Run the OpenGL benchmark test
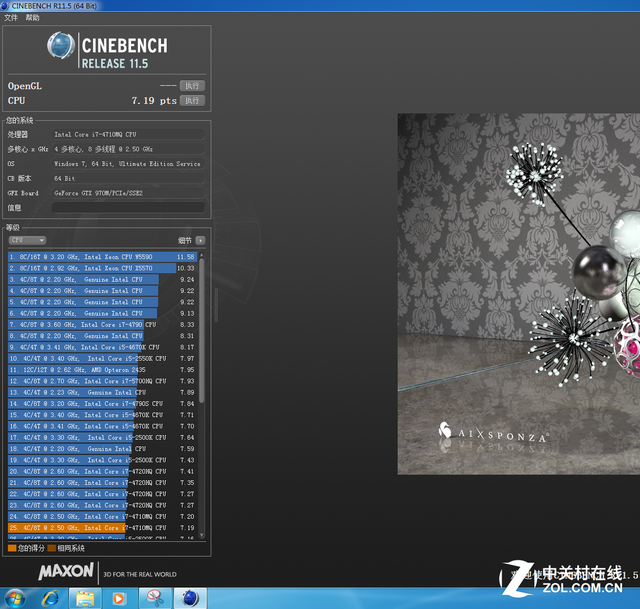 pyautogui.click(x=192, y=86)
